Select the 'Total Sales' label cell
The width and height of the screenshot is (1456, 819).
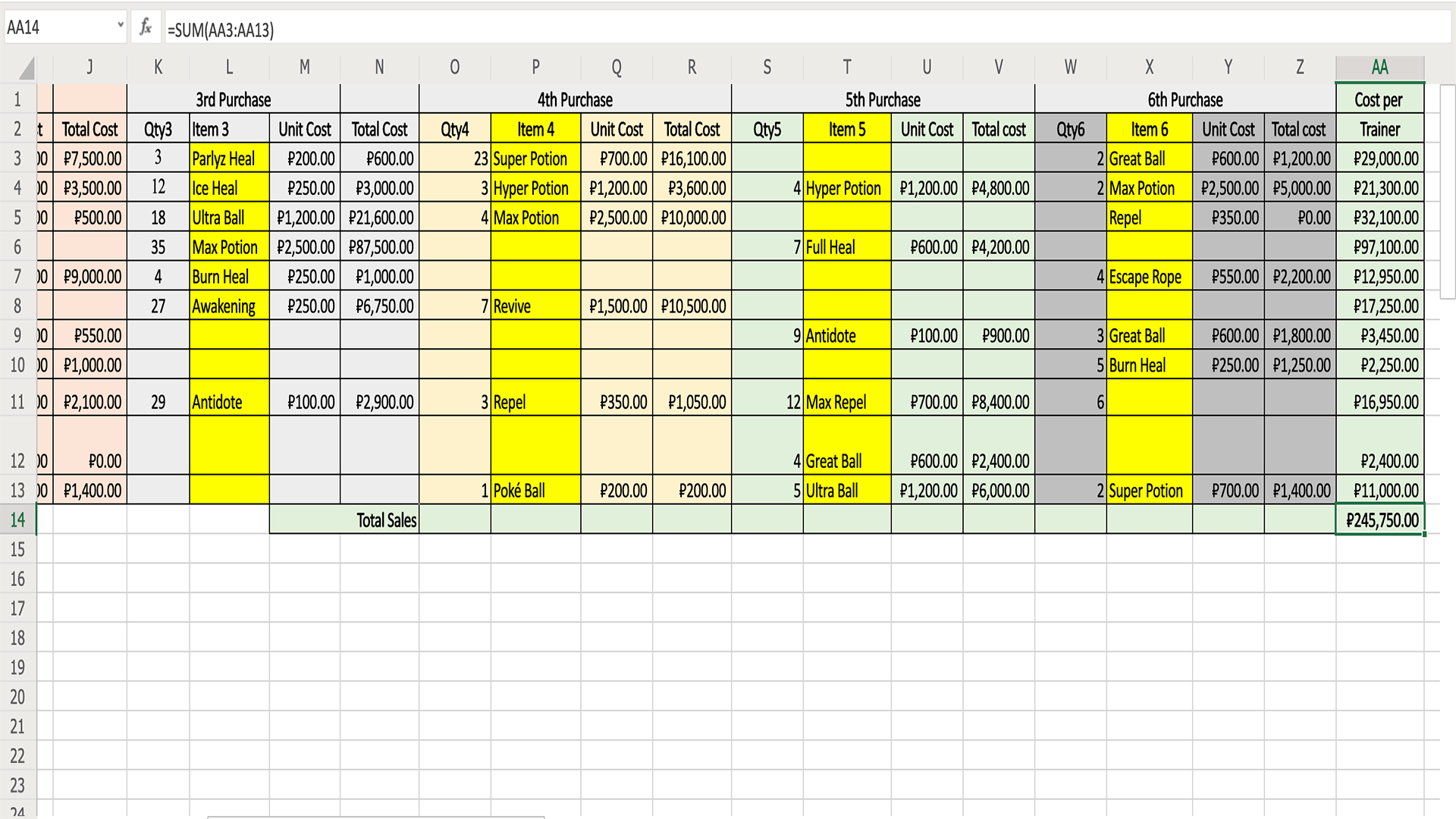click(344, 520)
